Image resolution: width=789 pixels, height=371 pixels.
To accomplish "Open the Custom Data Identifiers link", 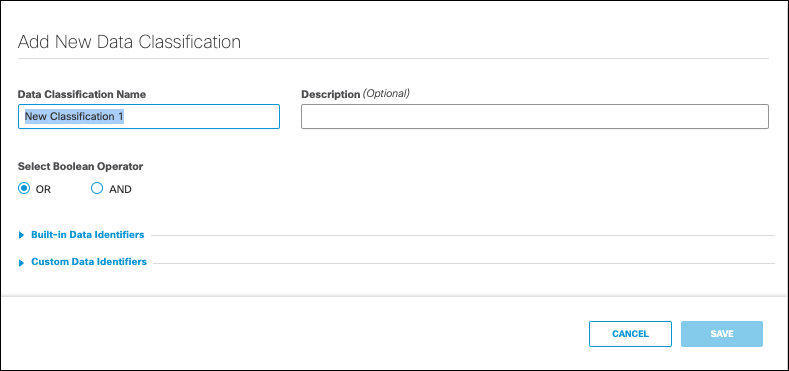I will click(89, 262).
